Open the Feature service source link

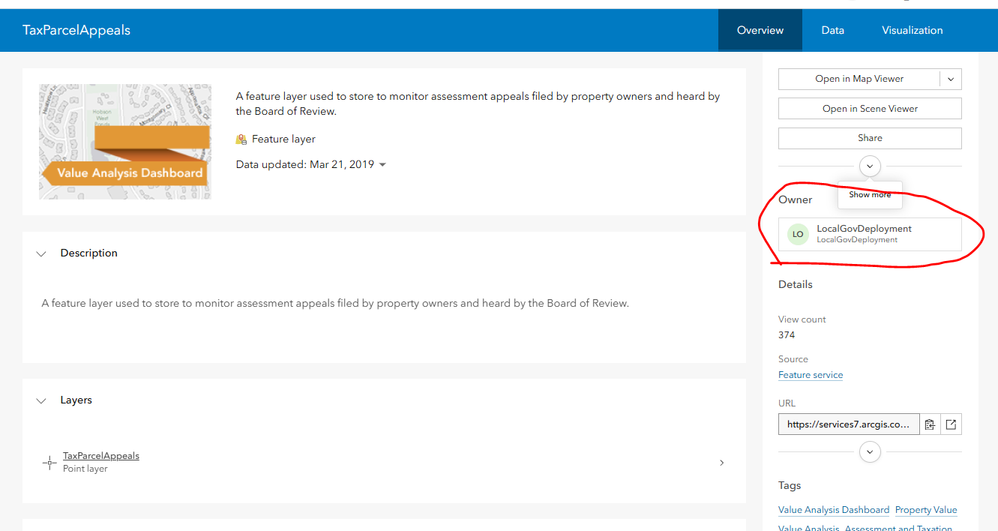tap(810, 375)
